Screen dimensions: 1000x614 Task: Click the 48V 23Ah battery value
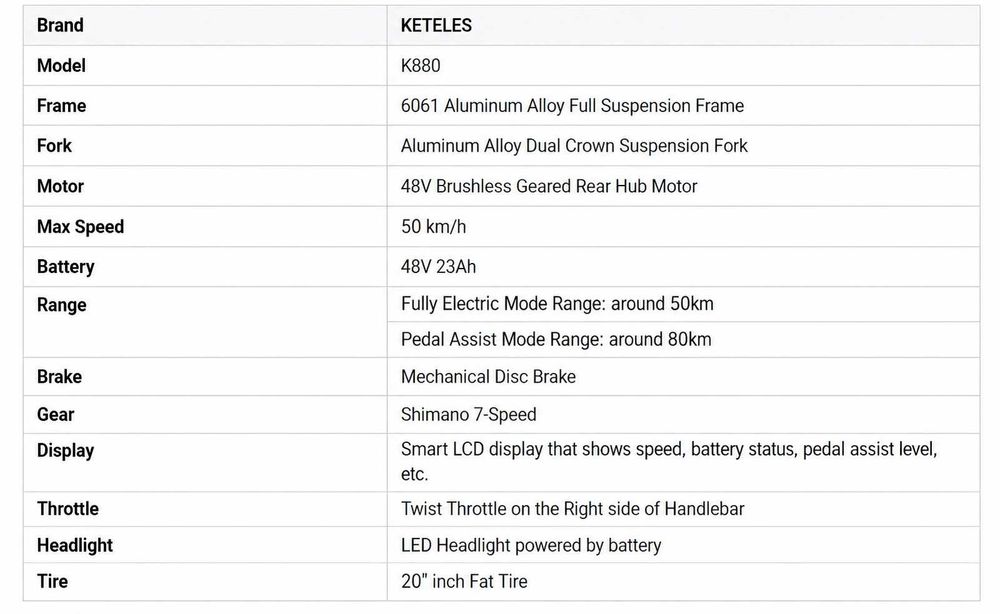pyautogui.click(x=438, y=267)
